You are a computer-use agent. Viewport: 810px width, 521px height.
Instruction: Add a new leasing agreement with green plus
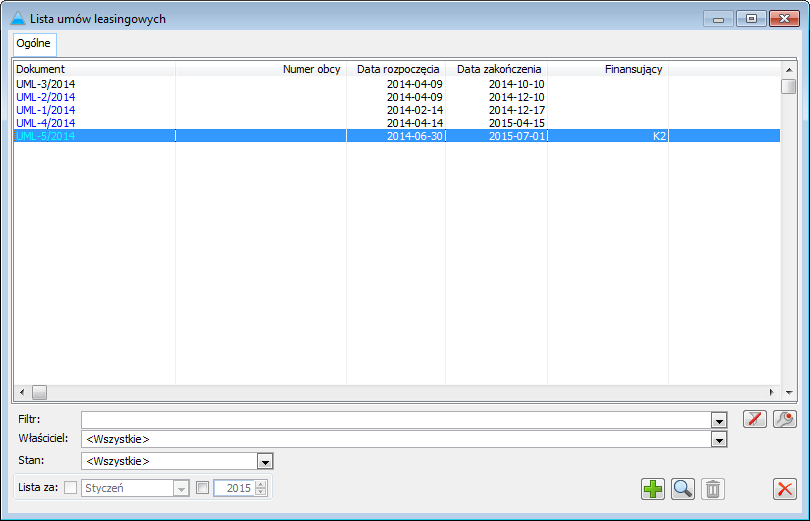click(x=653, y=488)
